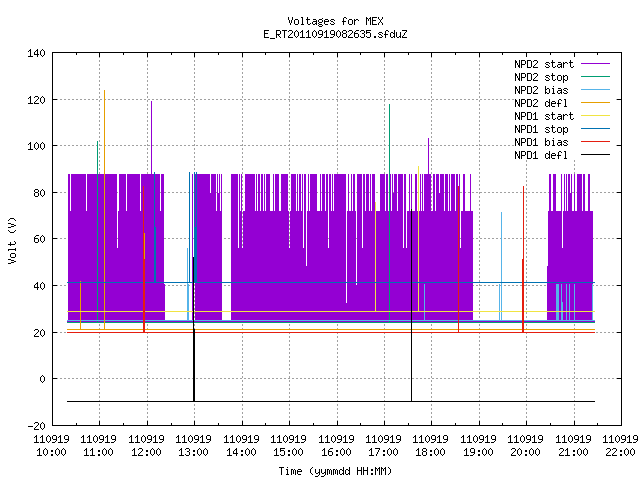
Task: Click the Y-axis tick value 120
Action: click(x=36, y=100)
